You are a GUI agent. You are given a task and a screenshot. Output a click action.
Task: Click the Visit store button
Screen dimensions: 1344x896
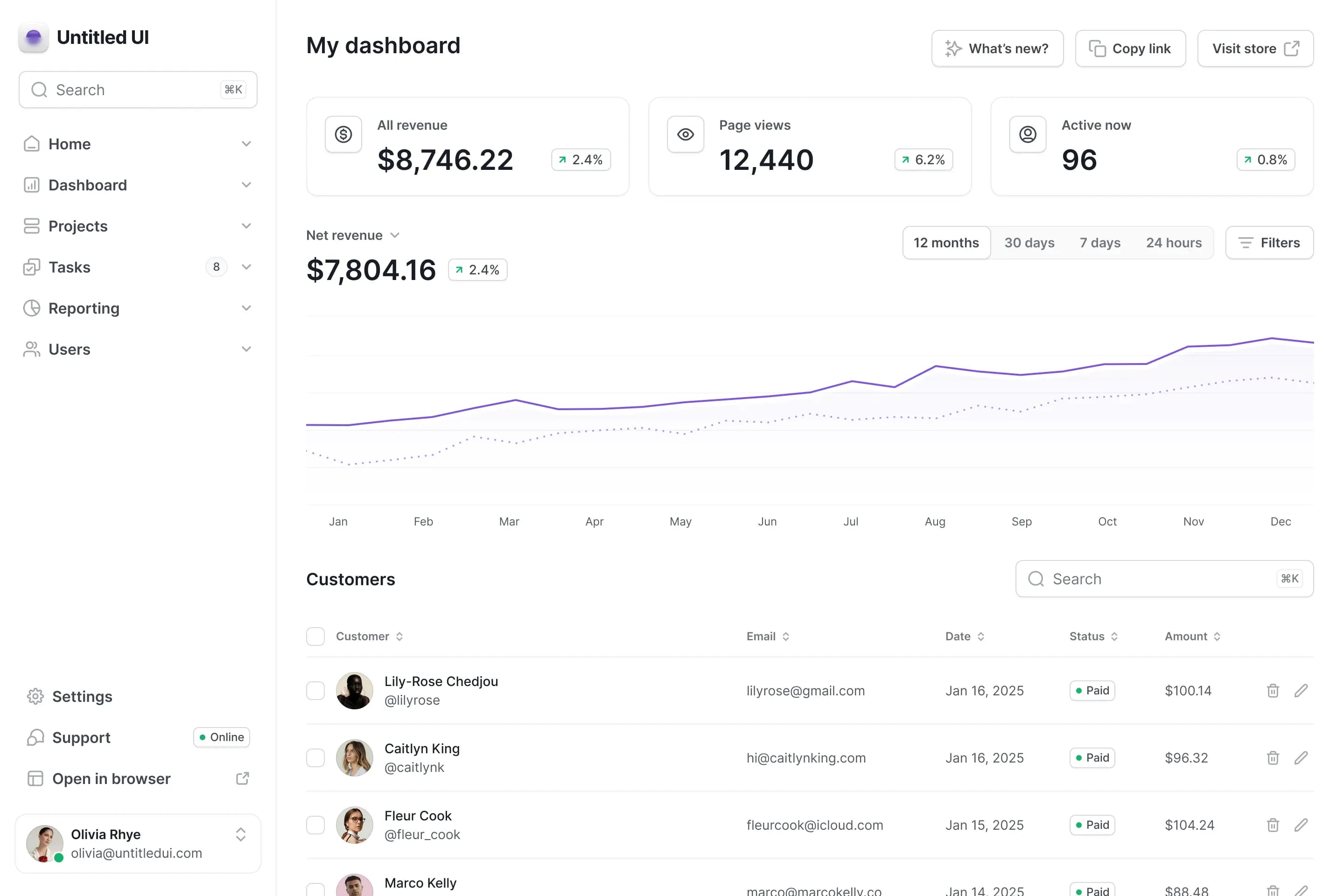click(x=1255, y=48)
